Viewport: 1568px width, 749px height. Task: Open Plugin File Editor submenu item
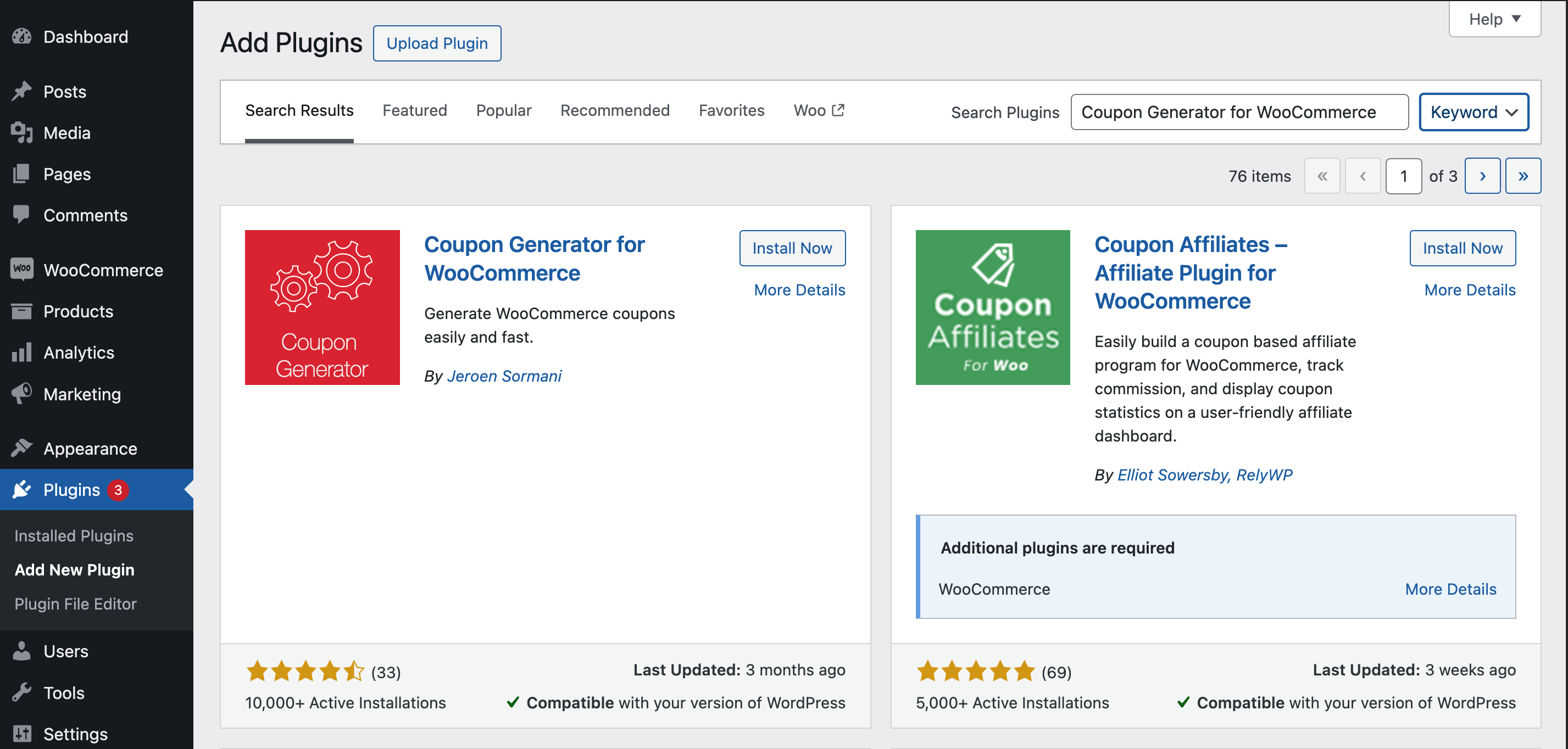[x=75, y=603]
